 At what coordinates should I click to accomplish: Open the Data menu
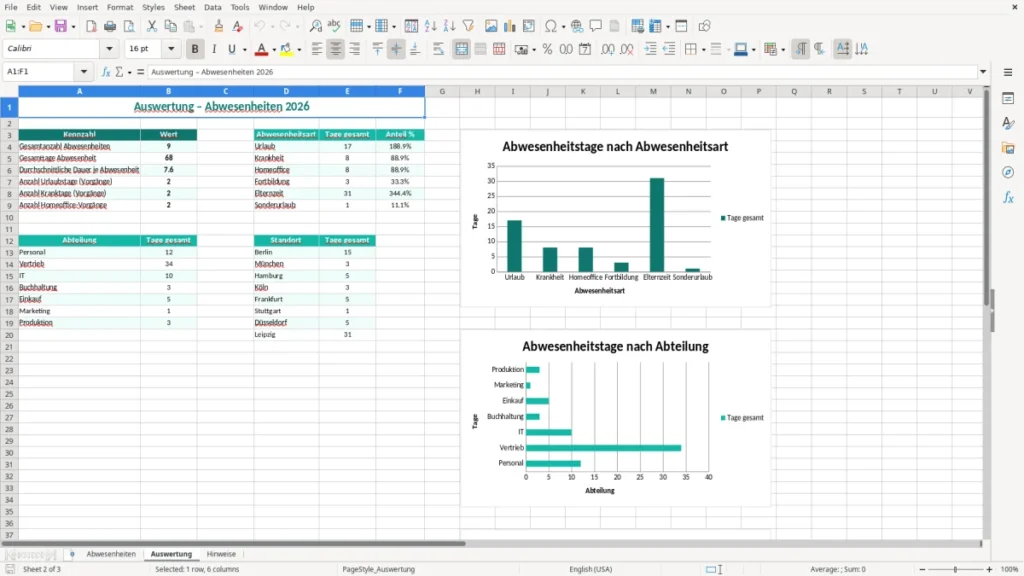click(x=212, y=7)
